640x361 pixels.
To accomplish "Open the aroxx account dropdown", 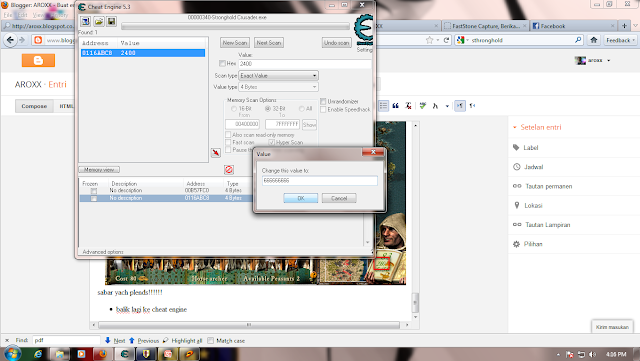I will (609, 60).
